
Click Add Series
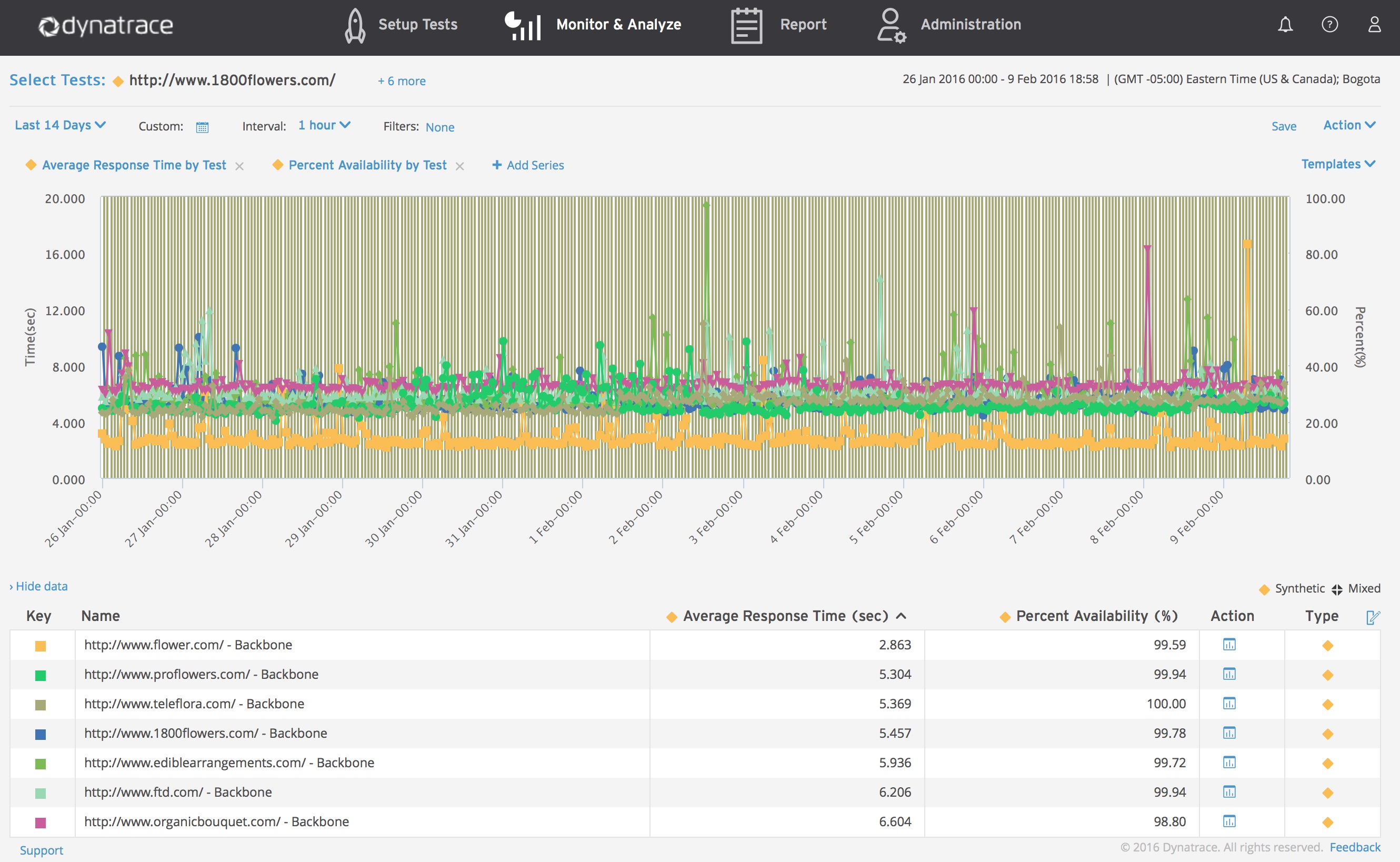528,165
